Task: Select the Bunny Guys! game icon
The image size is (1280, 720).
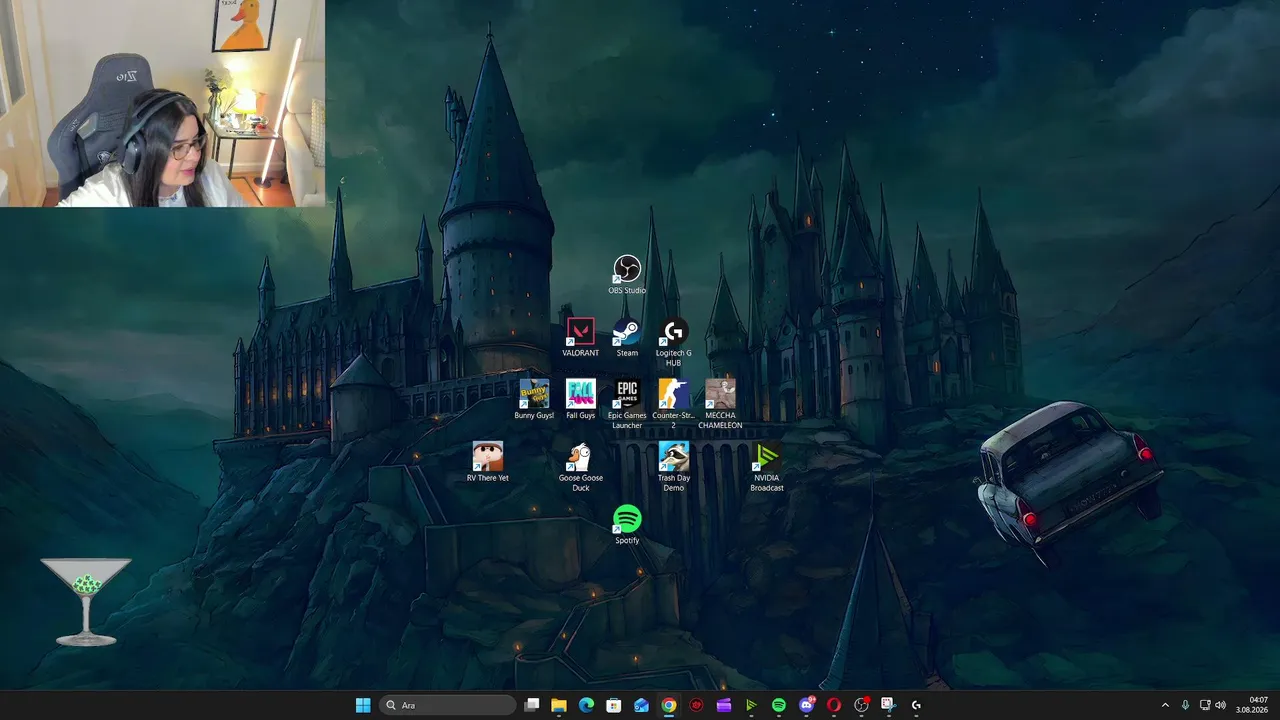Action: (x=534, y=399)
